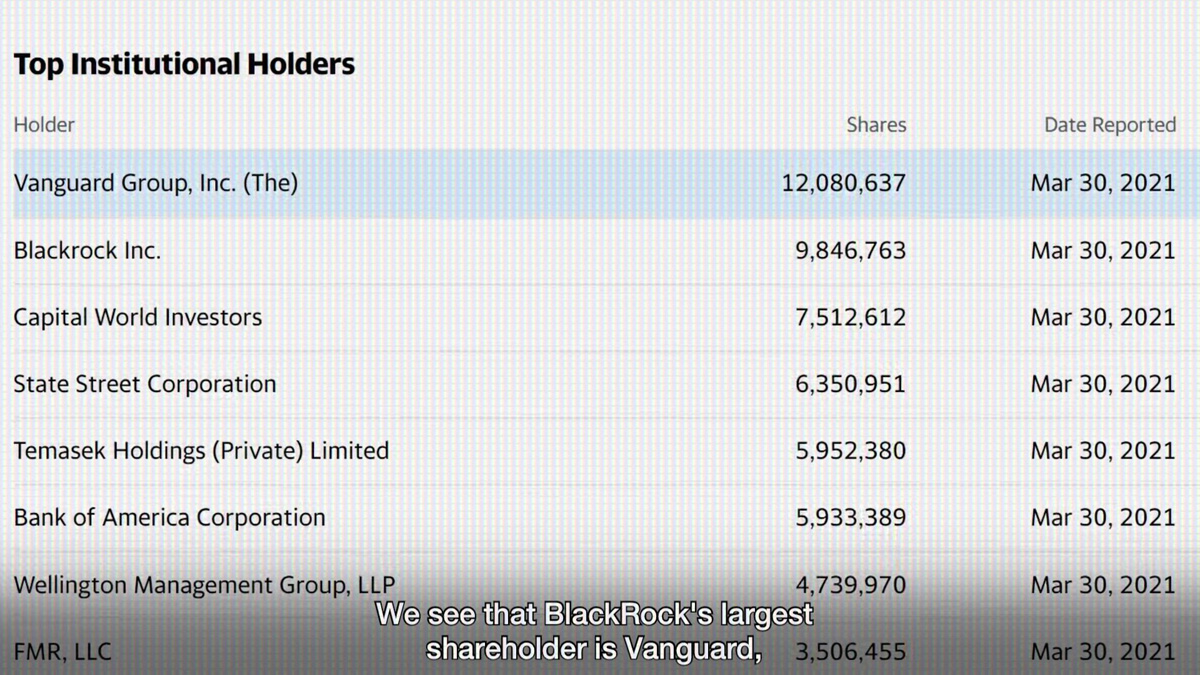Click the Date Reported column header
Screen dimensions: 1200x675
1110,125
